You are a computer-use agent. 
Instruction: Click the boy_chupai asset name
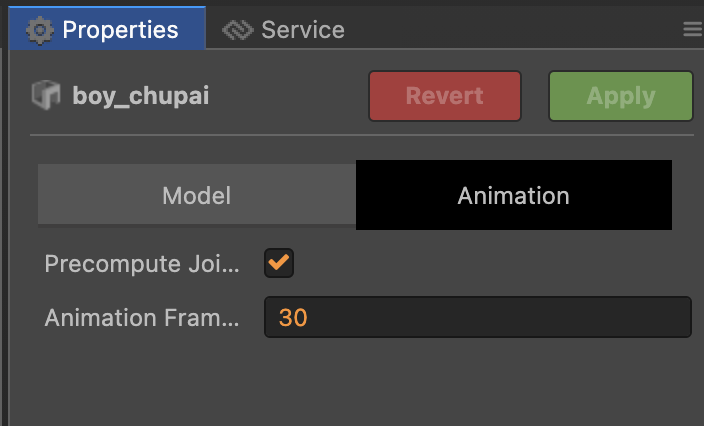[x=140, y=97]
